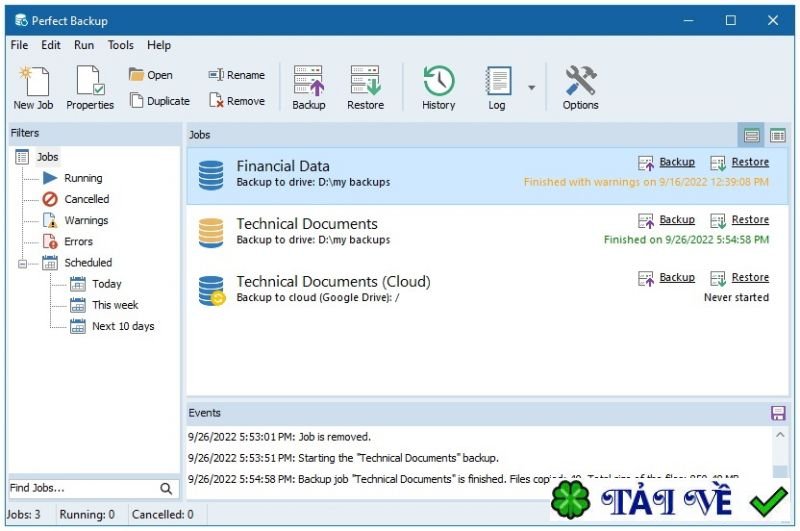The image size is (800, 531).
Task: Open the History view
Action: [x=439, y=88]
